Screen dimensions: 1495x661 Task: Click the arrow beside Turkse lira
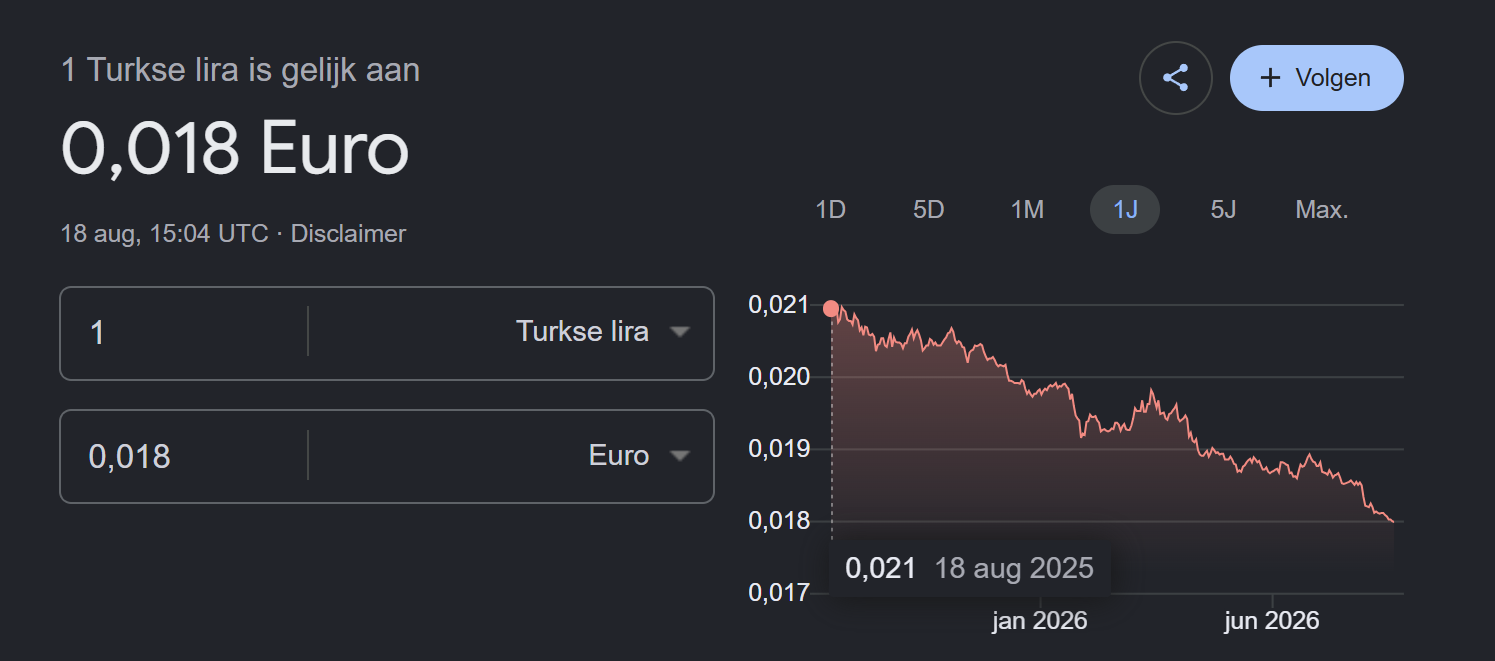point(680,332)
